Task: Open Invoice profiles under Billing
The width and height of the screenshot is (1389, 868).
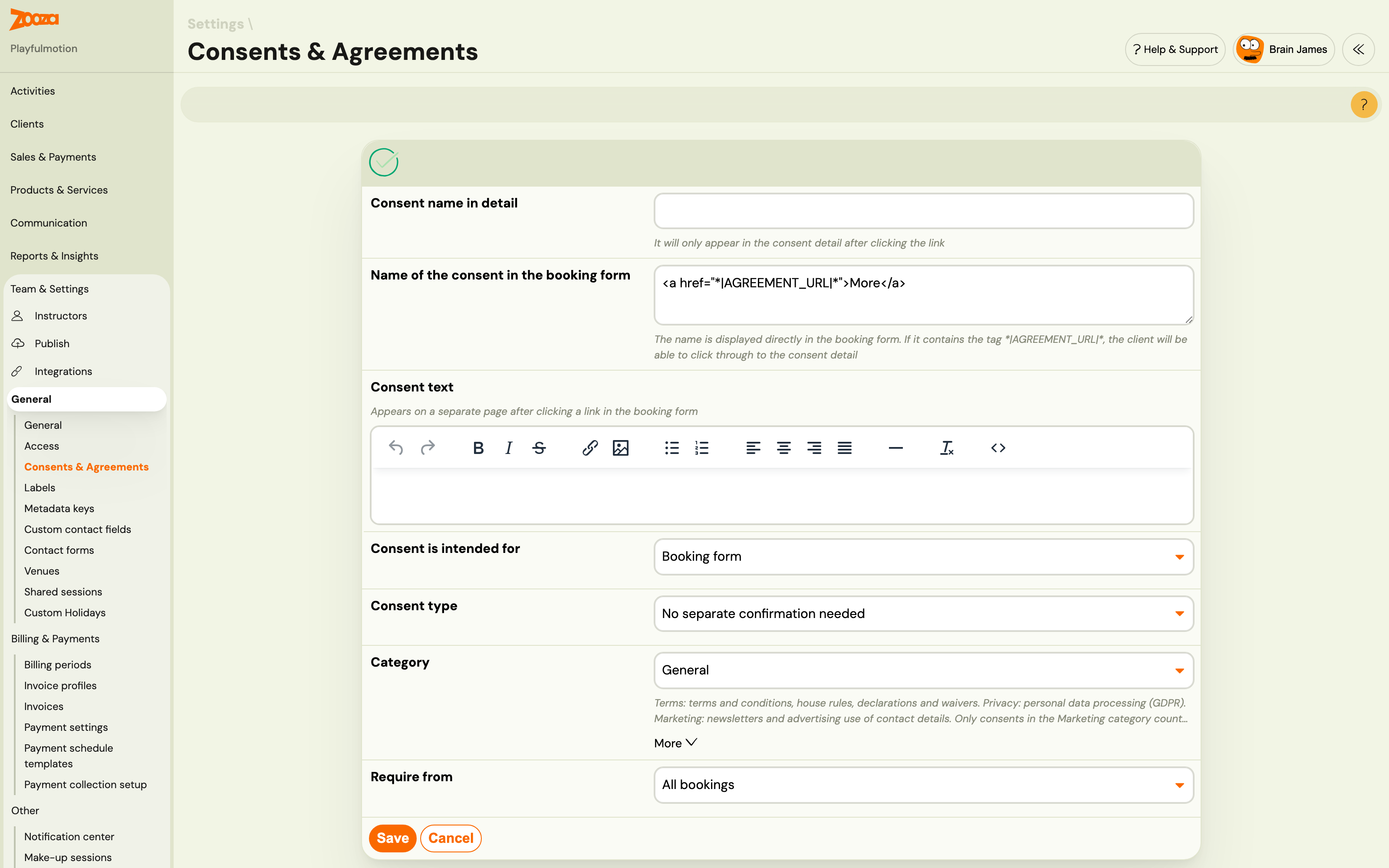Action: click(60, 685)
